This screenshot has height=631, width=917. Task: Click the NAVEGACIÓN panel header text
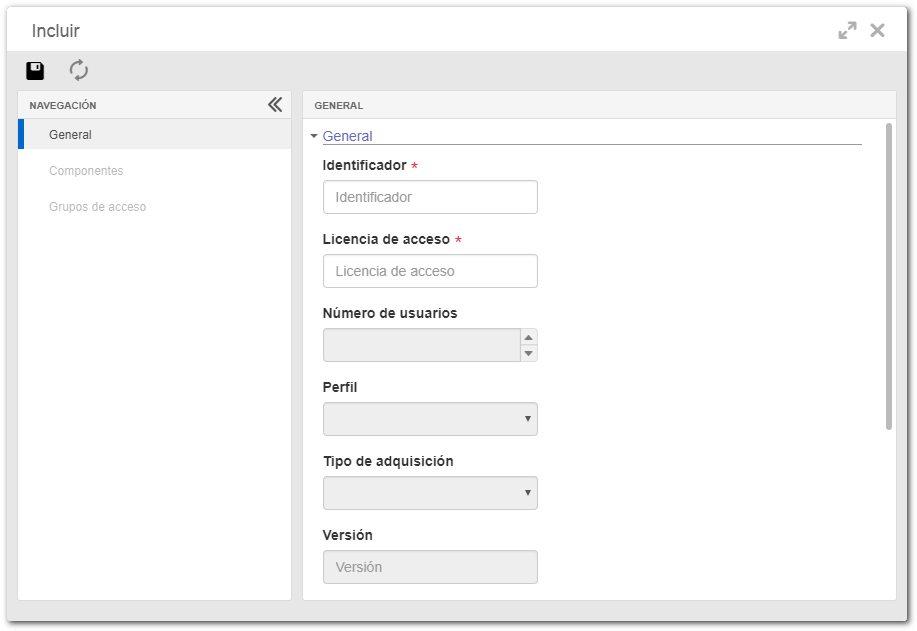point(63,106)
